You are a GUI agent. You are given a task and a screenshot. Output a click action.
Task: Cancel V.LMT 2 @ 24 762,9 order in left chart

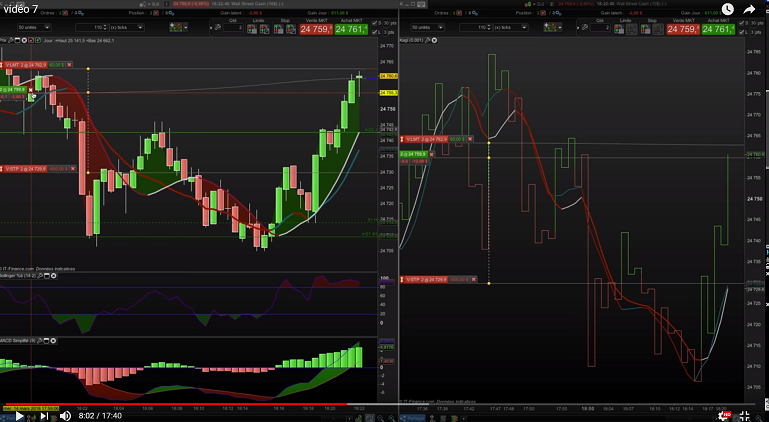(x=69, y=65)
